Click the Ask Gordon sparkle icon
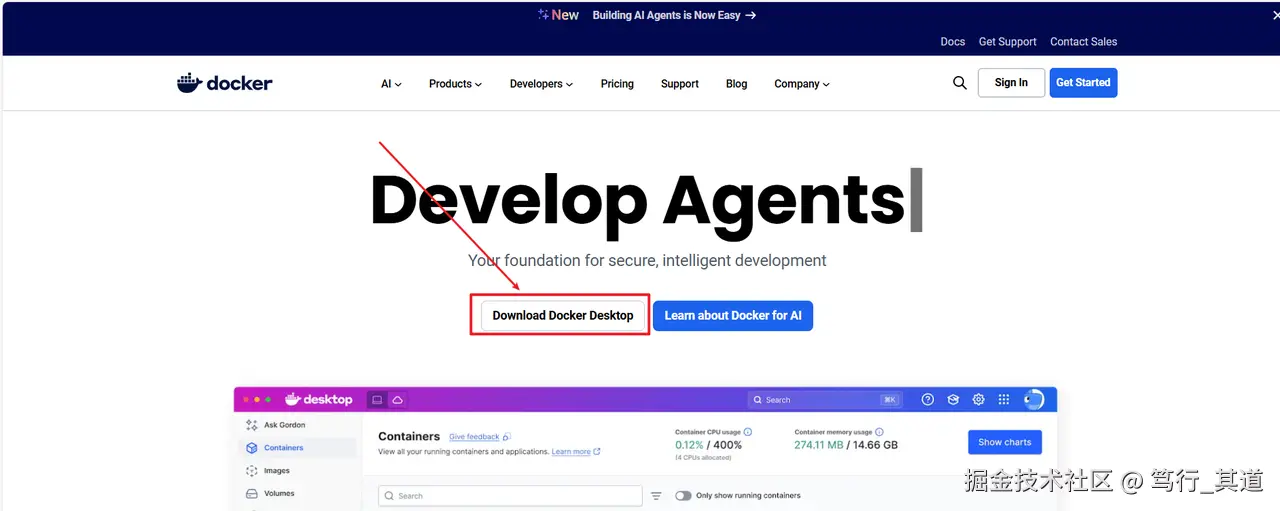This screenshot has width=1280, height=511. 251,425
